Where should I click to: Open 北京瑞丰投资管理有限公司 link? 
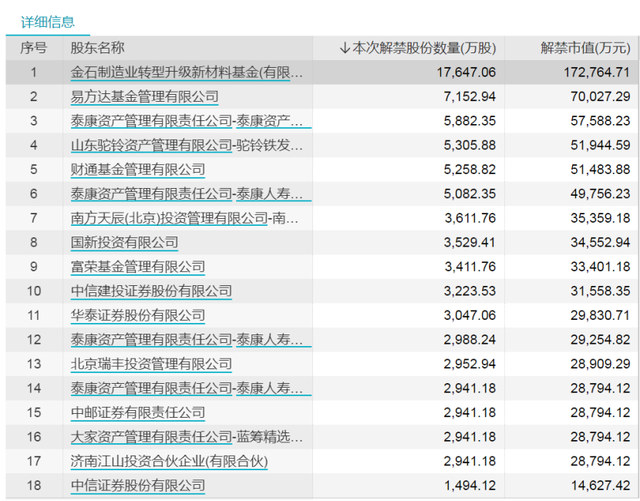151,364
